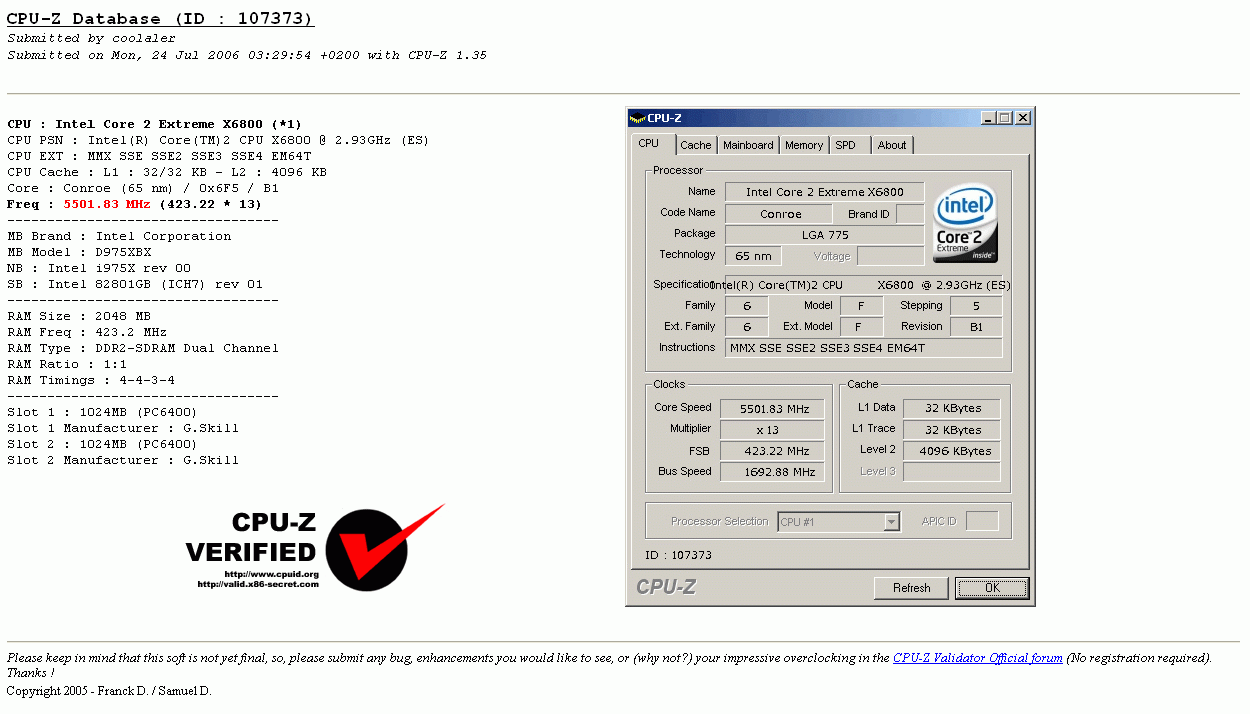Open the About tab
This screenshot has height=714, width=1250.
tap(892, 145)
